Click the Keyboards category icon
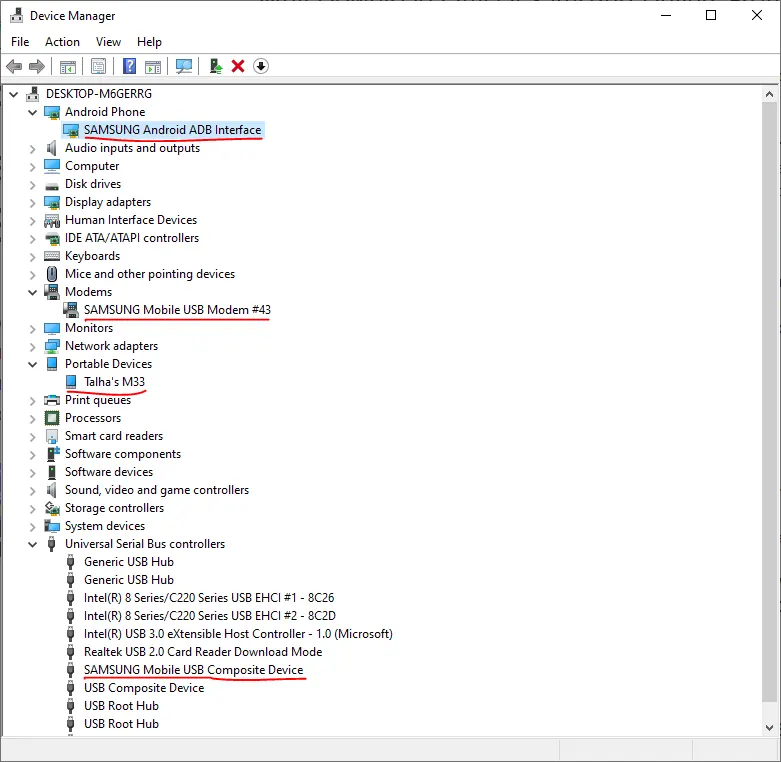 (52, 256)
